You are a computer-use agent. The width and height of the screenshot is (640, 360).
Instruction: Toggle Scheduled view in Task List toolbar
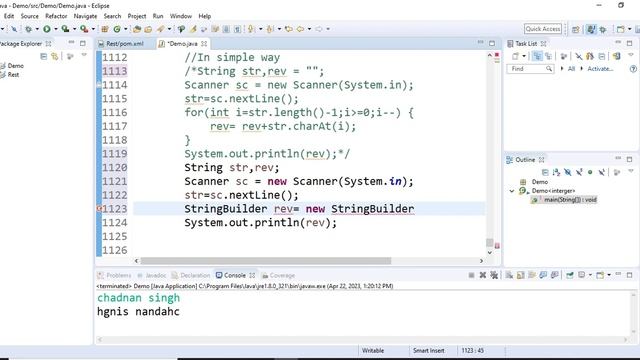[548, 56]
